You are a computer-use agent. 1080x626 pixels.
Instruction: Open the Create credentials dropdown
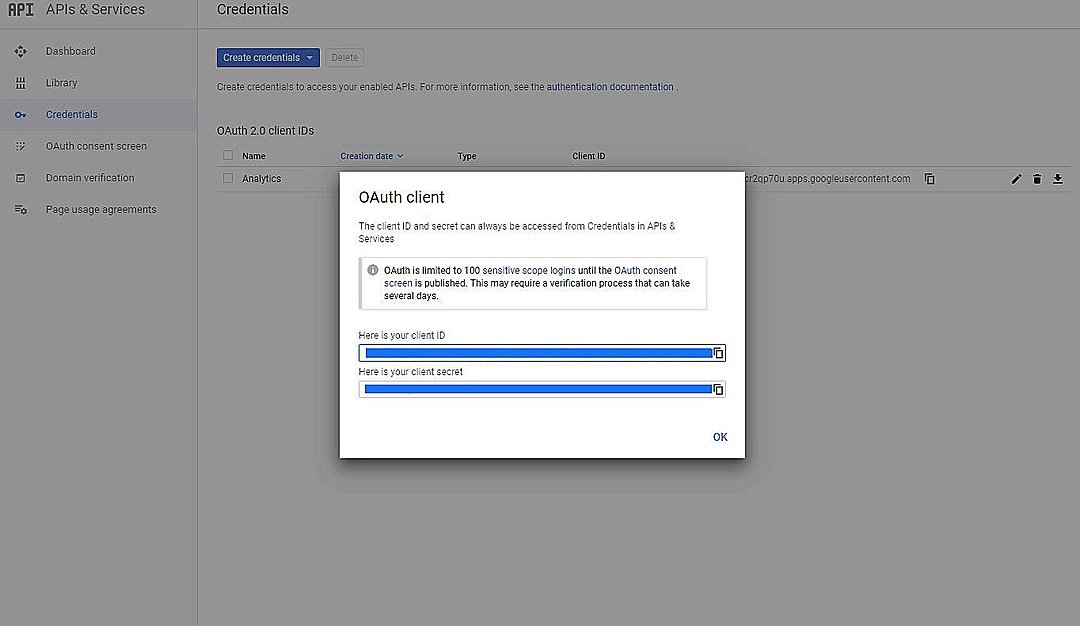[268, 58]
